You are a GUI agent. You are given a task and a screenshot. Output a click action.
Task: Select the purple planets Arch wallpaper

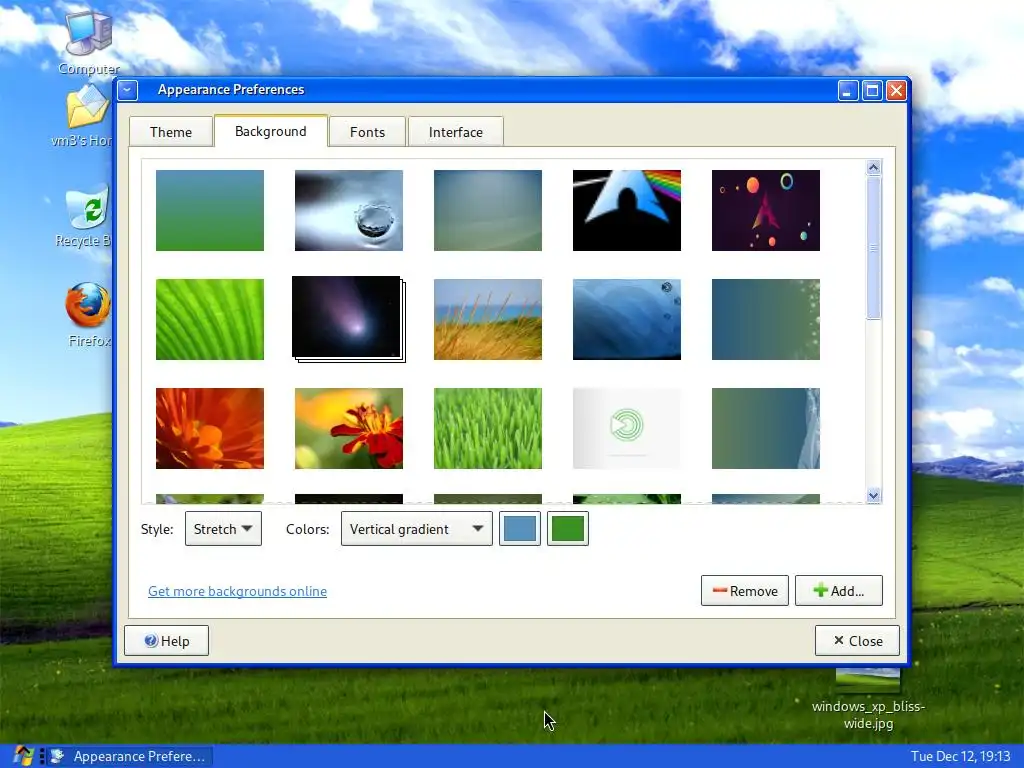(765, 210)
